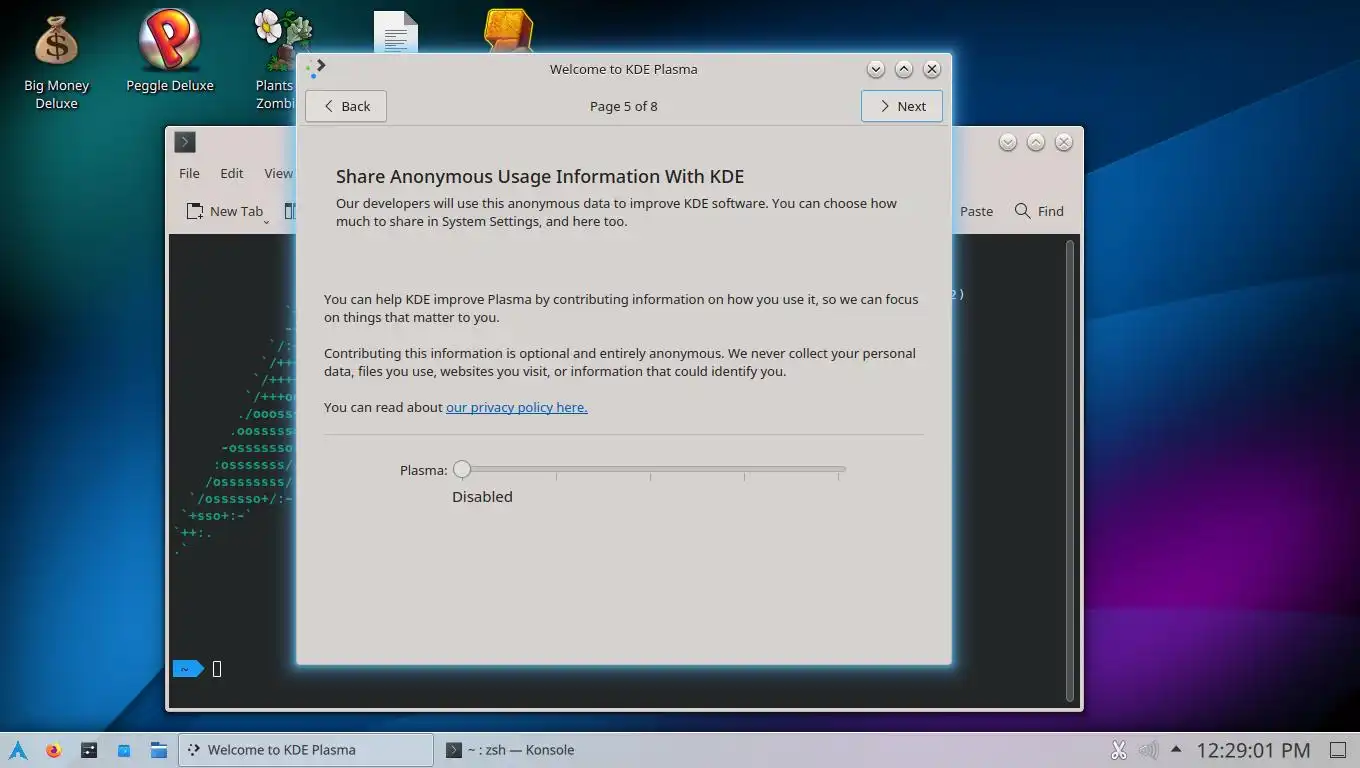Image resolution: width=1360 pixels, height=768 pixels.
Task: Open the volume tray icon
Action: tap(1148, 749)
